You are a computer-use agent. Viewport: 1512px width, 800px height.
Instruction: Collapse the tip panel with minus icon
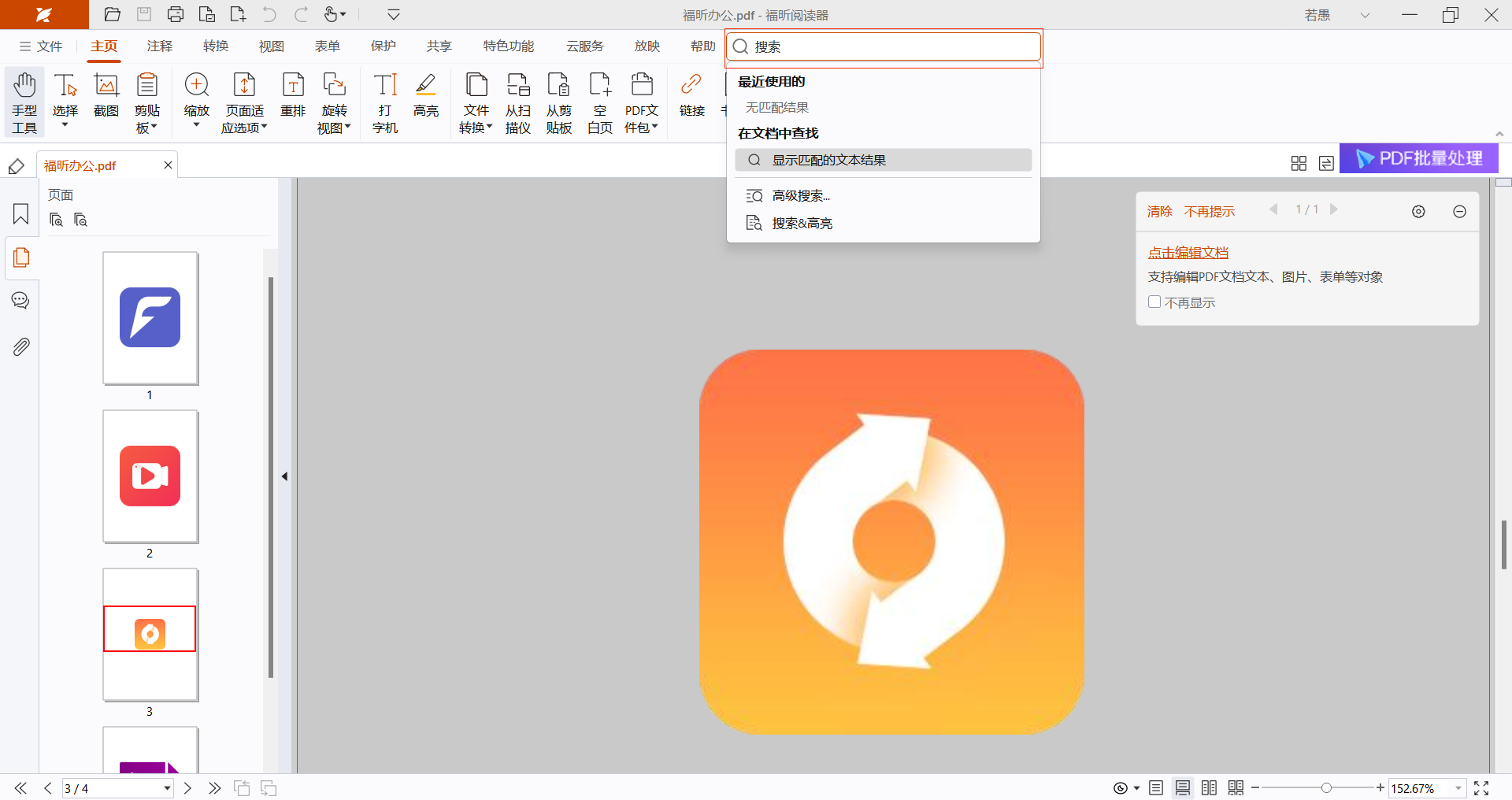point(1459,211)
